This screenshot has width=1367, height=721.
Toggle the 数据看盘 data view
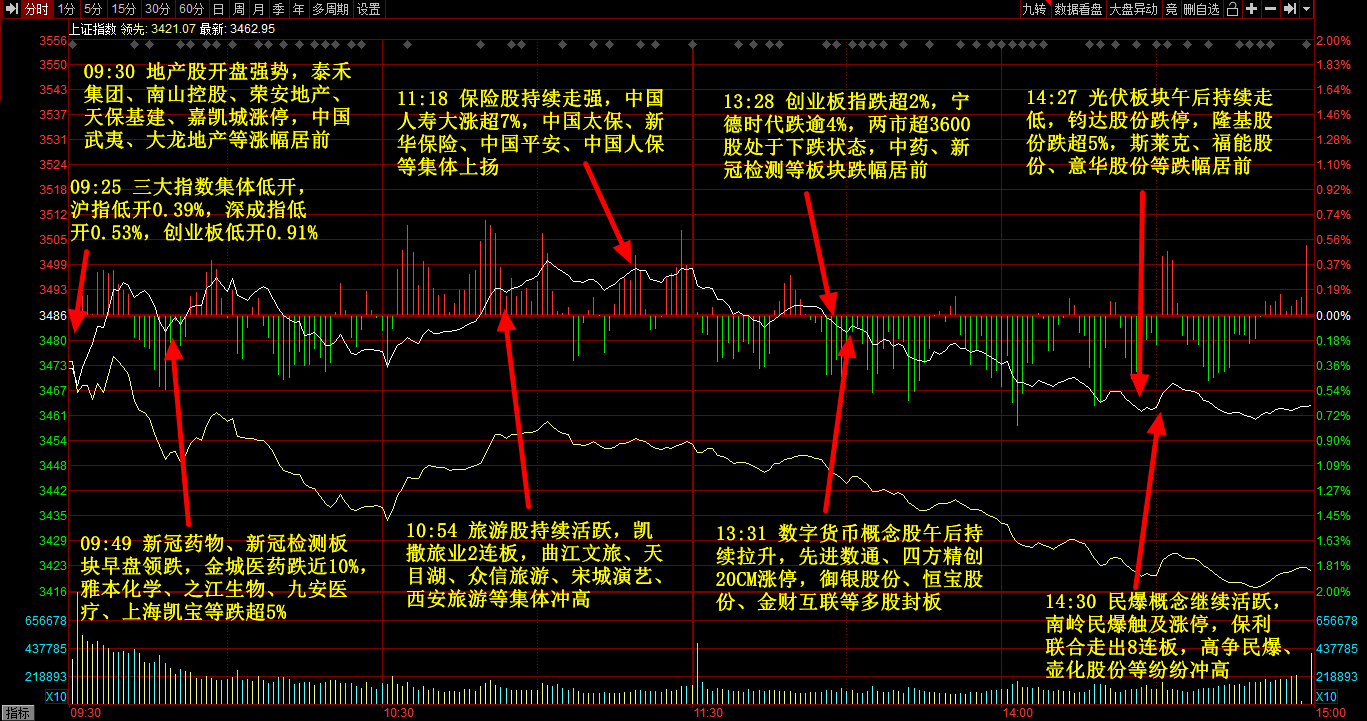[x=1078, y=9]
